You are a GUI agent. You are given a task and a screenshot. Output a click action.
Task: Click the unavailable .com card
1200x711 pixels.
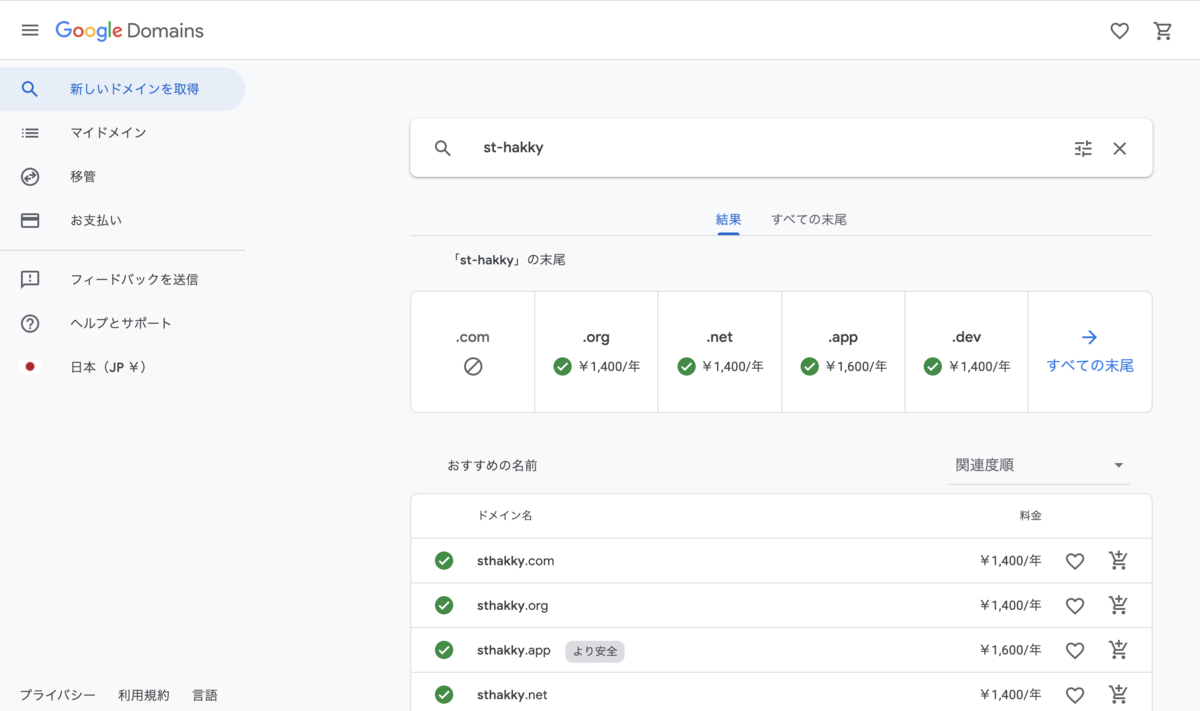(x=473, y=352)
